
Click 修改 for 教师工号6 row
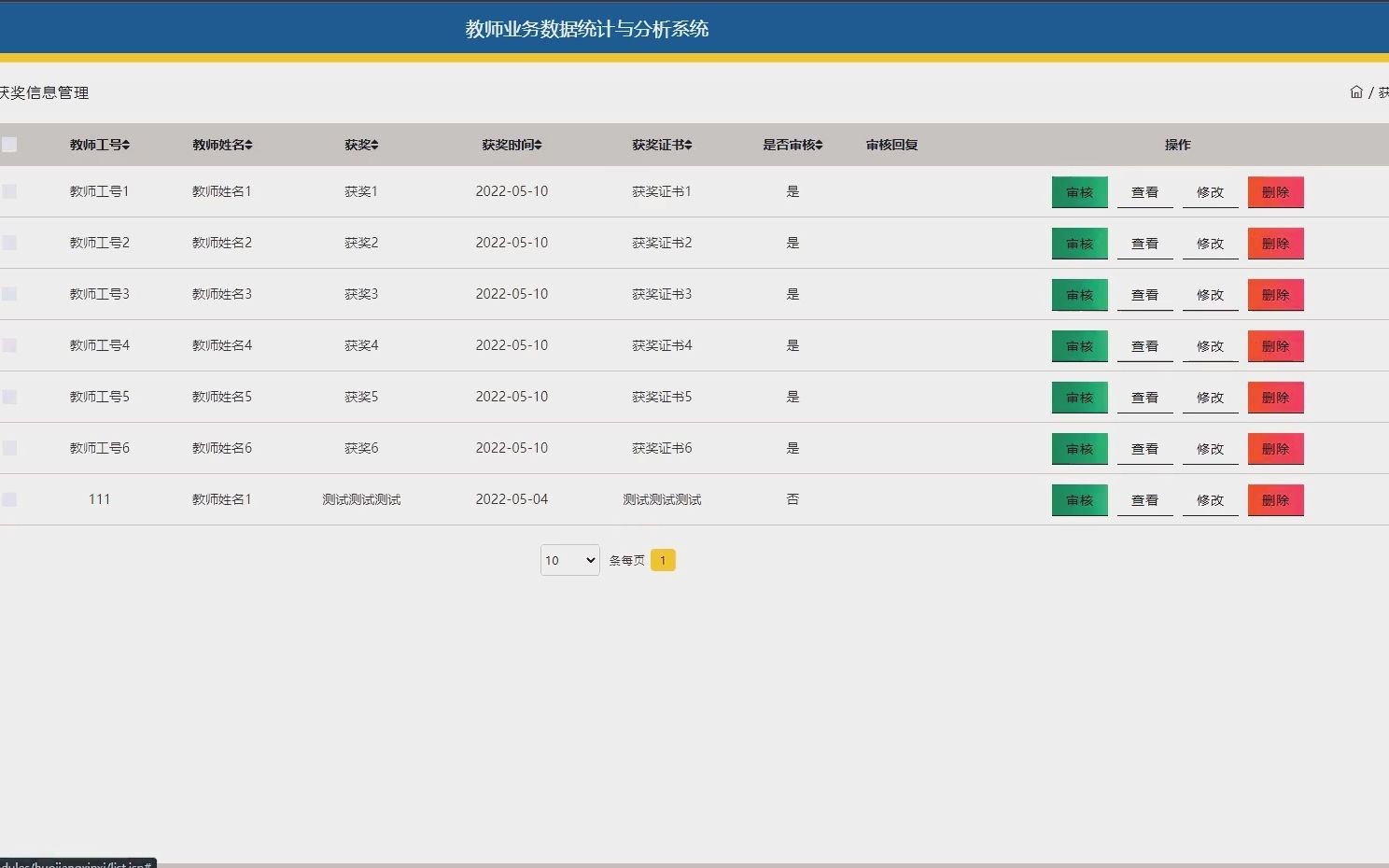(1211, 449)
